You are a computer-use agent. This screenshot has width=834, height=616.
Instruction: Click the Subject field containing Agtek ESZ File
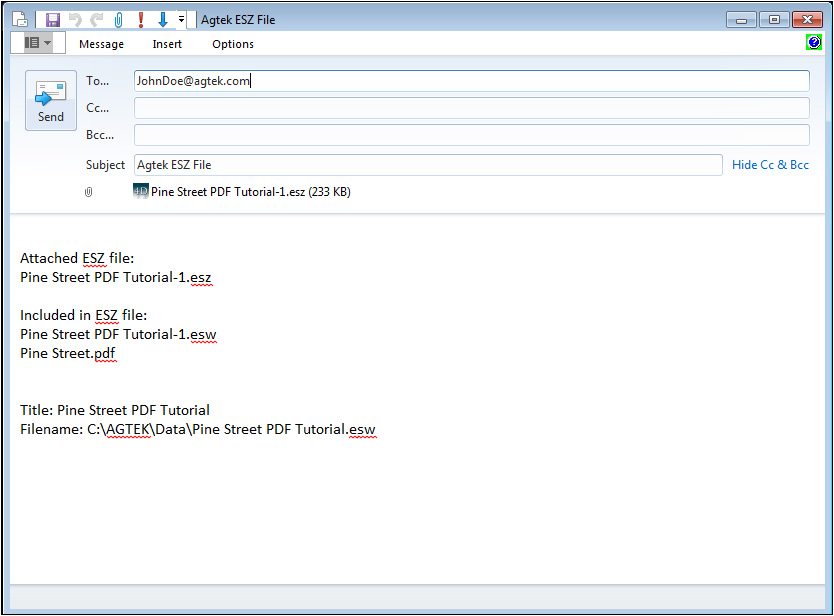coord(427,165)
